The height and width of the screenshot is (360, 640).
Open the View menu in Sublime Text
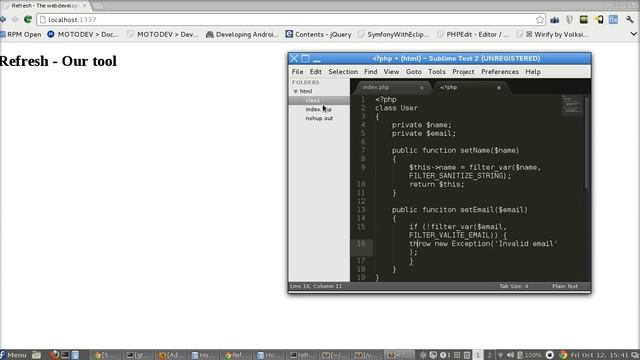[x=391, y=71]
